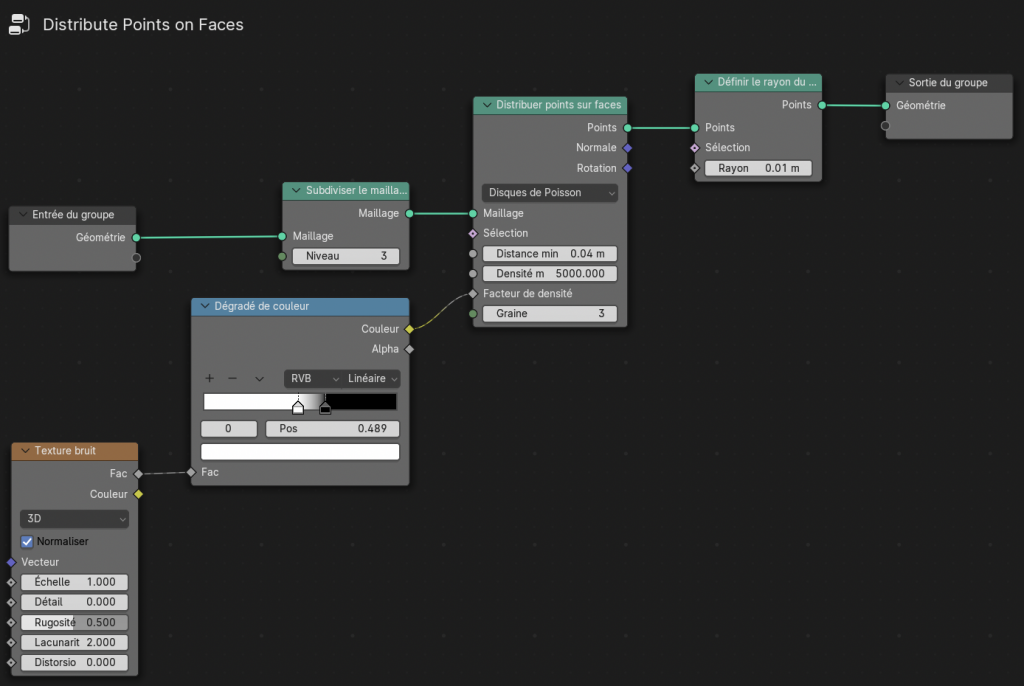Click the Rayon 0.01 m field

coord(757,168)
